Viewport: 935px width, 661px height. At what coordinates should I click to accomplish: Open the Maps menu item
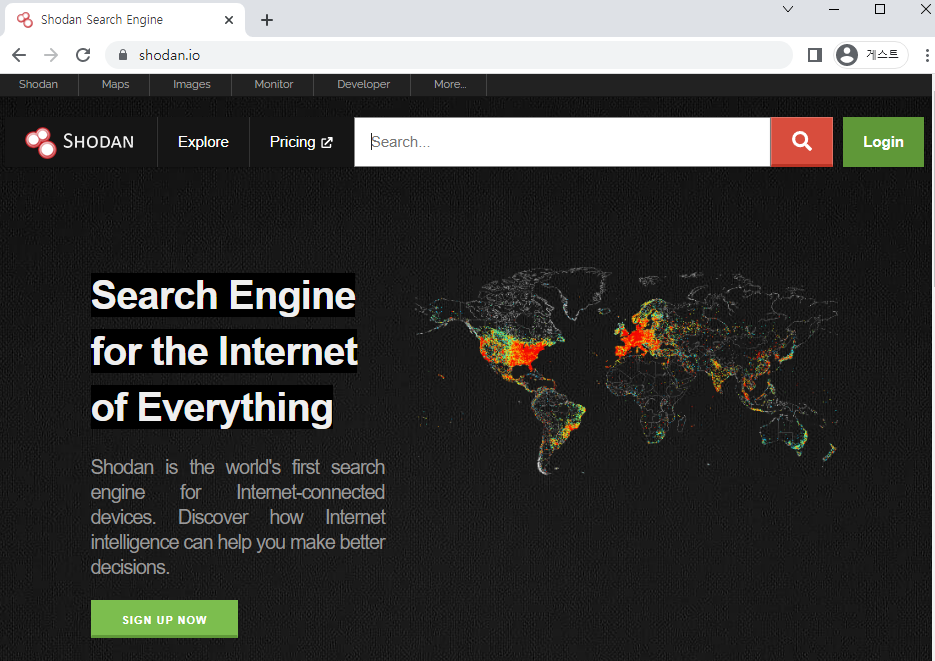[x=115, y=85]
